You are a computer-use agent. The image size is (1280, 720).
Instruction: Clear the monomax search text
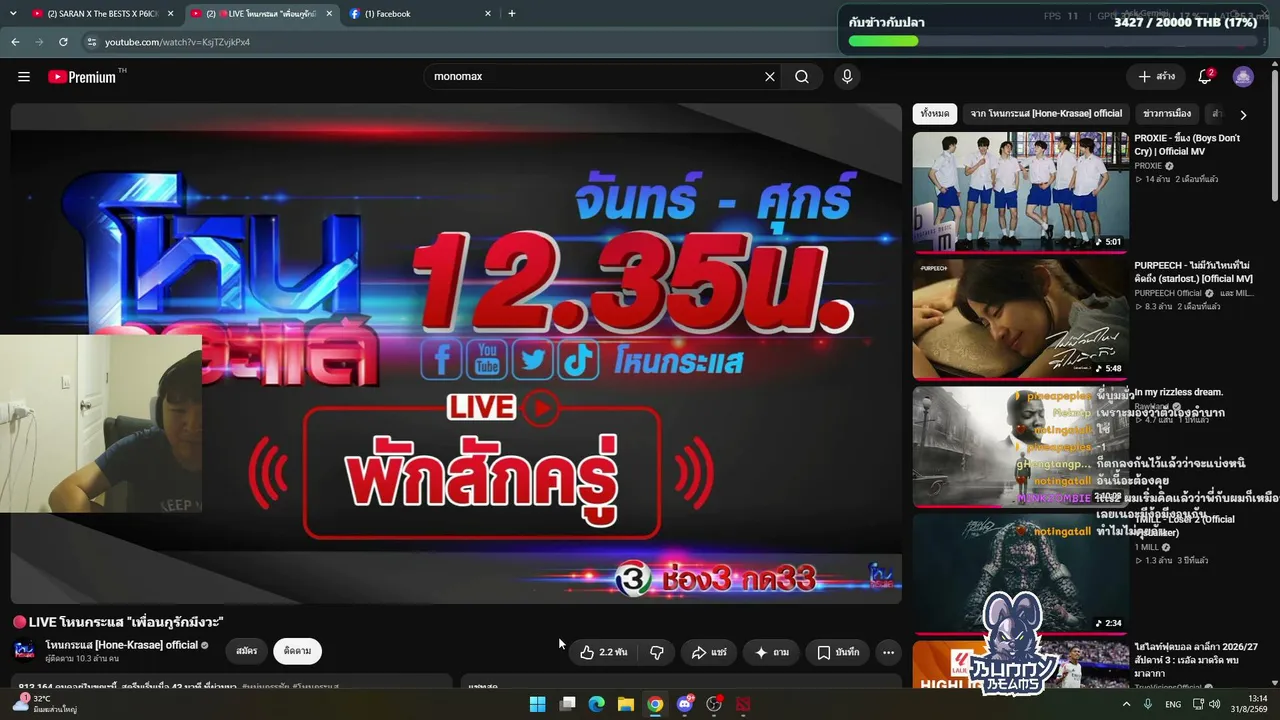point(770,77)
